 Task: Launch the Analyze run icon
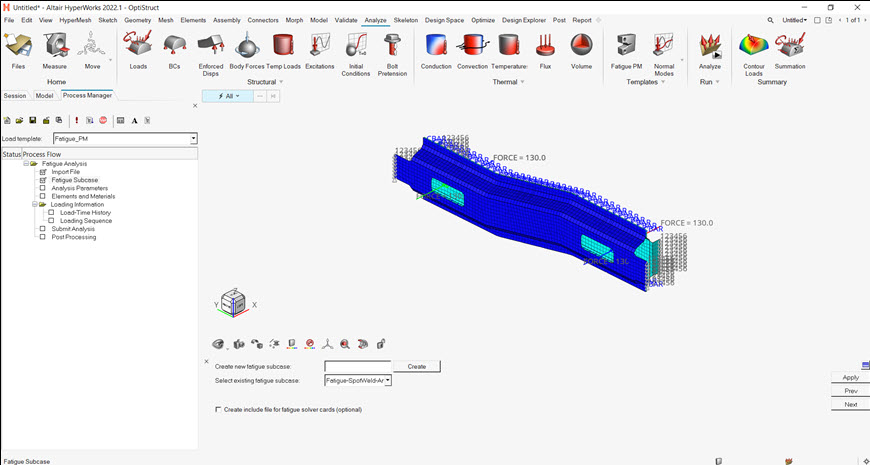[x=710, y=48]
